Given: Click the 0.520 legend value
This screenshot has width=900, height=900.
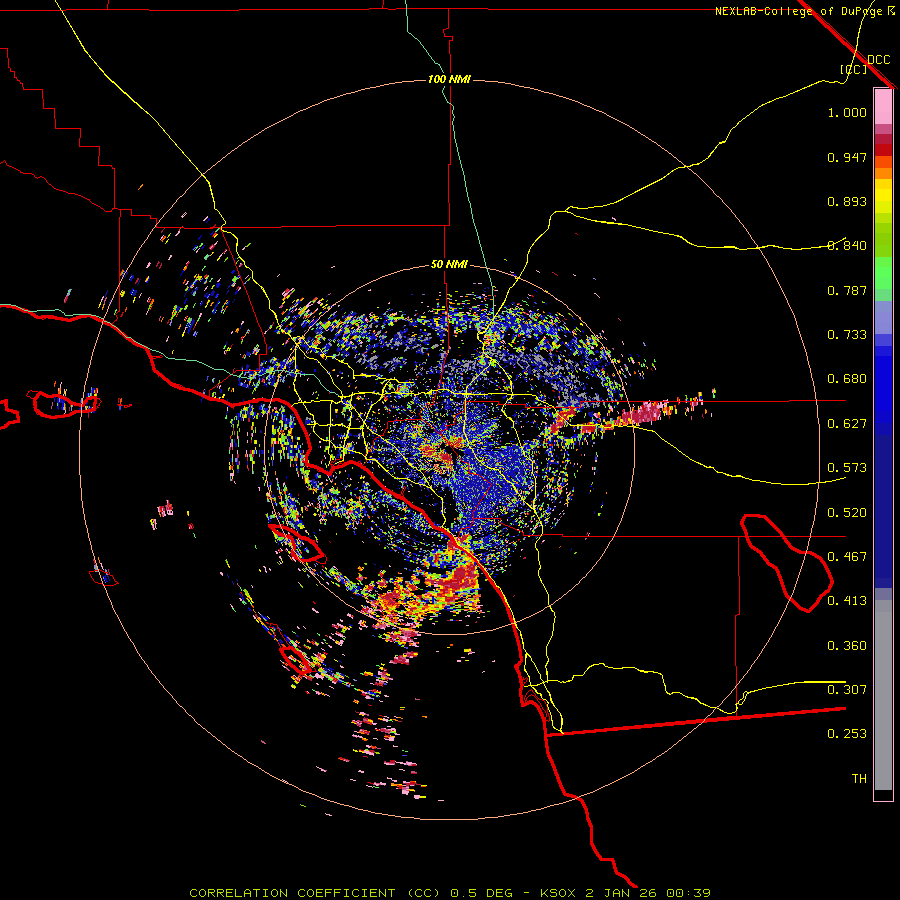Looking at the screenshot, I should pos(847,513).
